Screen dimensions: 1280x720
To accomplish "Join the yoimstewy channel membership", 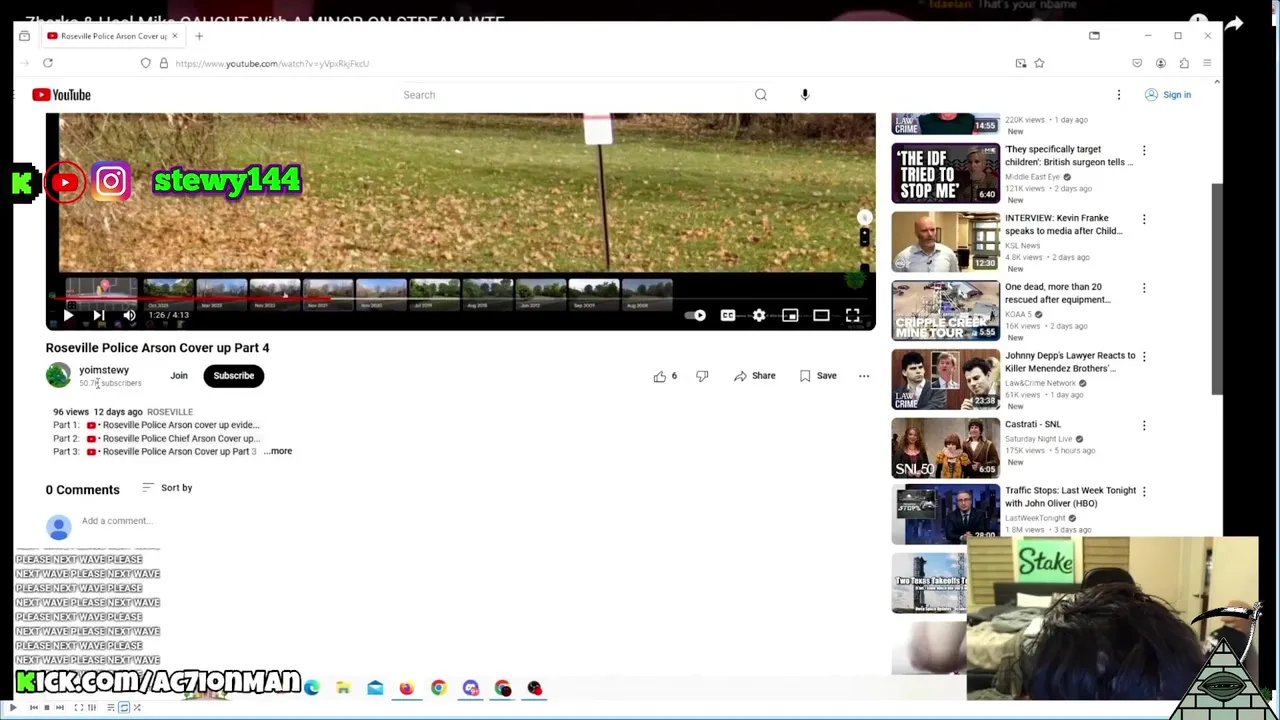I will click(179, 376).
